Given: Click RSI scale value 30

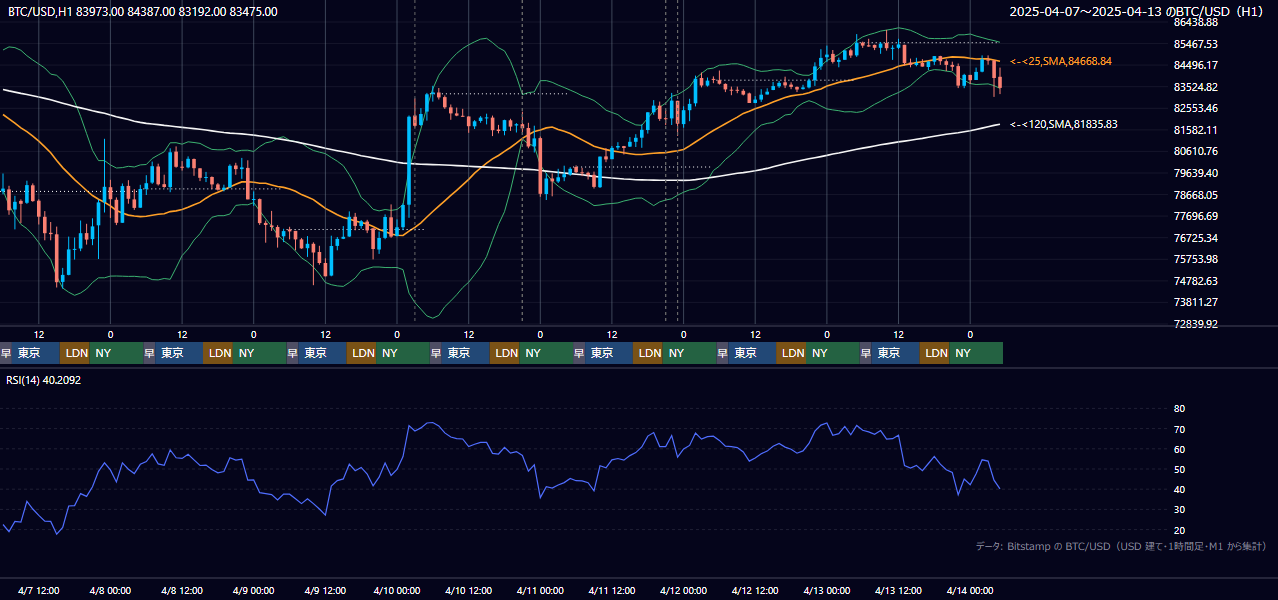Looking at the screenshot, I should [1179, 510].
